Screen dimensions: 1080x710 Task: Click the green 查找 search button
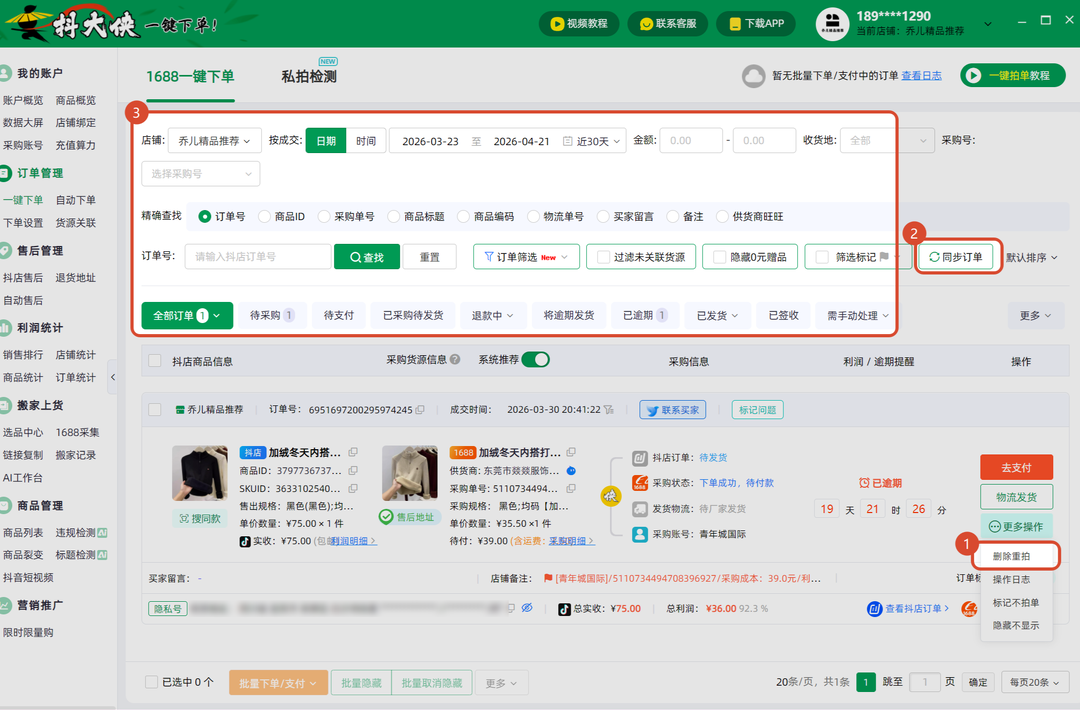366,257
